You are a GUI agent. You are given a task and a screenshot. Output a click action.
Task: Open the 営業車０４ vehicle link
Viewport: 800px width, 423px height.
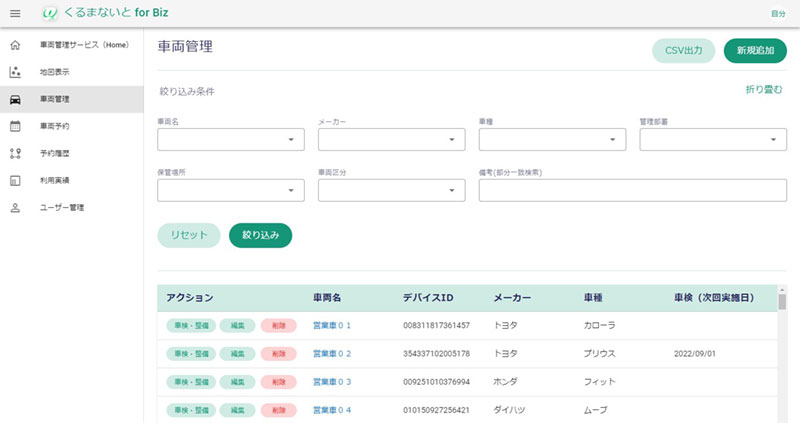(x=332, y=410)
